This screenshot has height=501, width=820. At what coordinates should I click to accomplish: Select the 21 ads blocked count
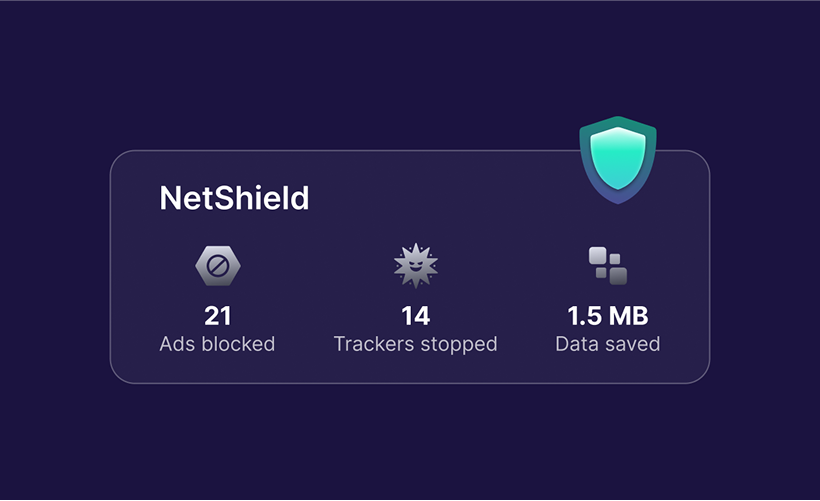[x=217, y=317]
